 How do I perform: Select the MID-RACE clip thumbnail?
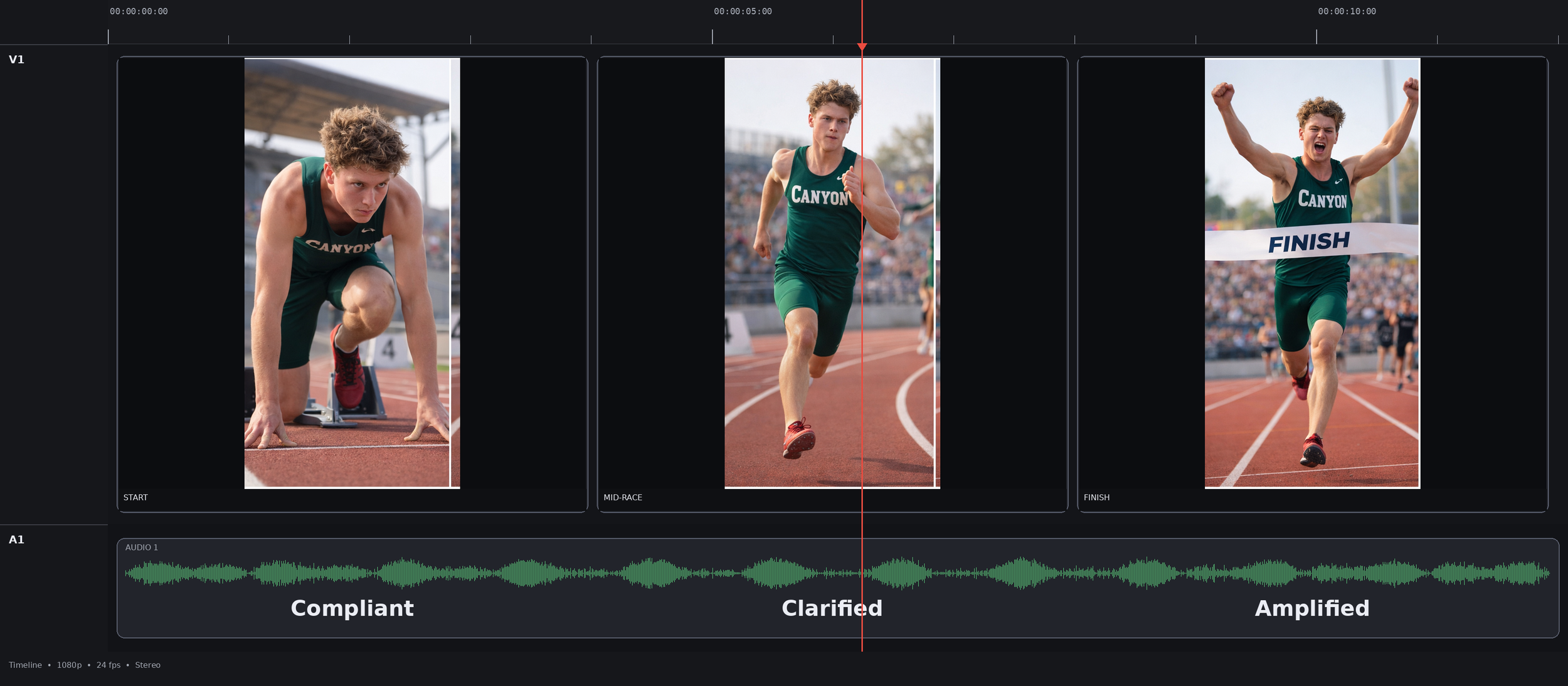click(x=832, y=273)
